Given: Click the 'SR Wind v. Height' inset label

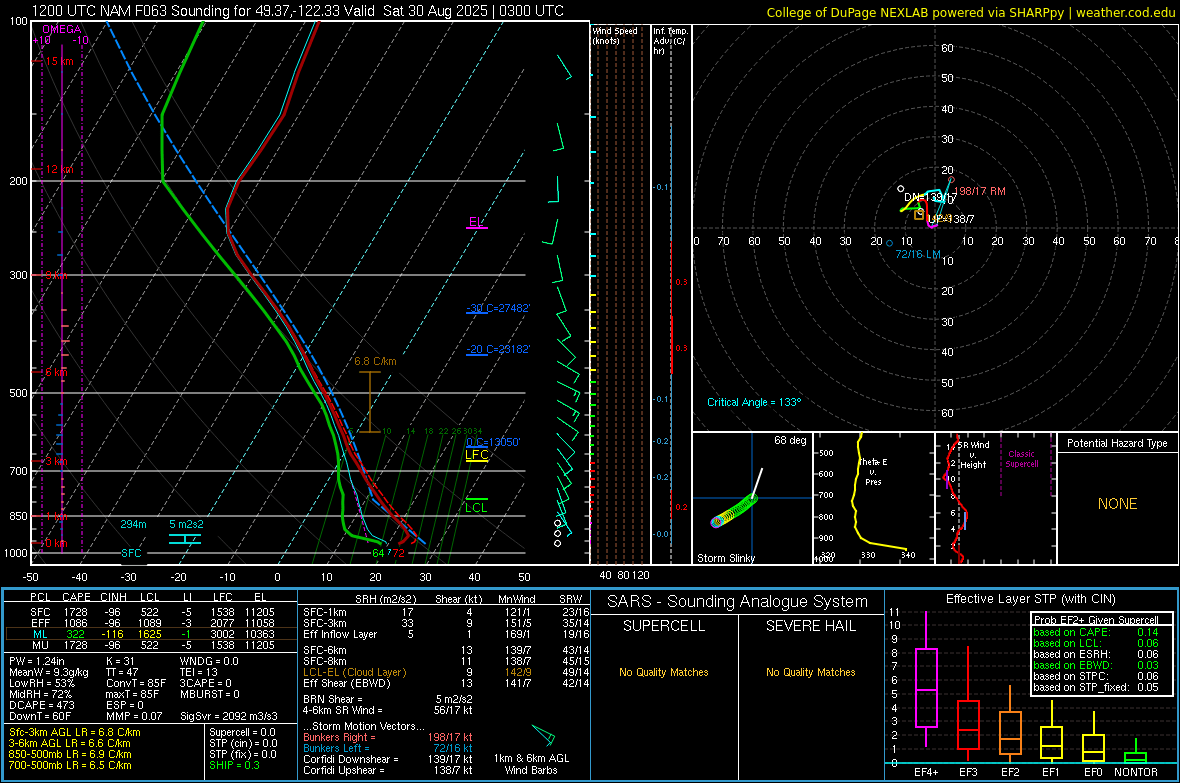Looking at the screenshot, I should [x=974, y=455].
